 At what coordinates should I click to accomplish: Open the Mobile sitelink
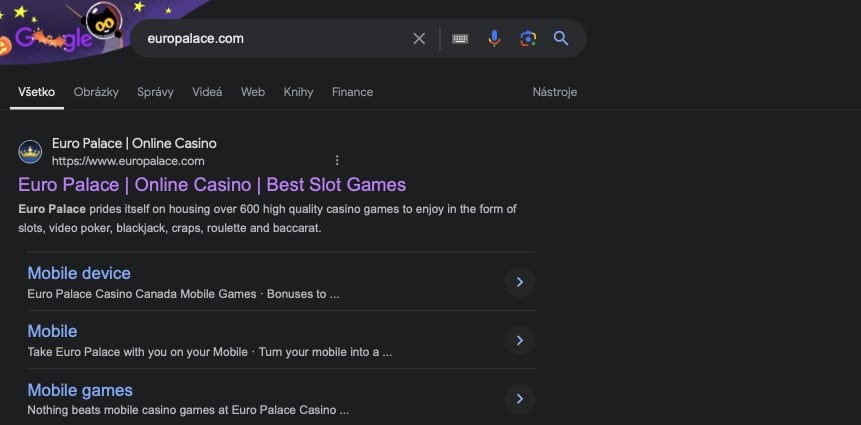(52, 331)
